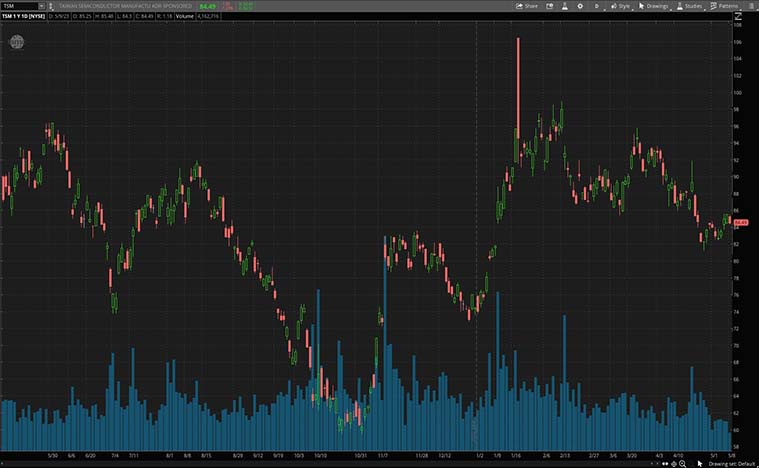This screenshot has width=759, height=468.
Task: Click the 100 price level on price axis
Action: pyautogui.click(x=737, y=93)
